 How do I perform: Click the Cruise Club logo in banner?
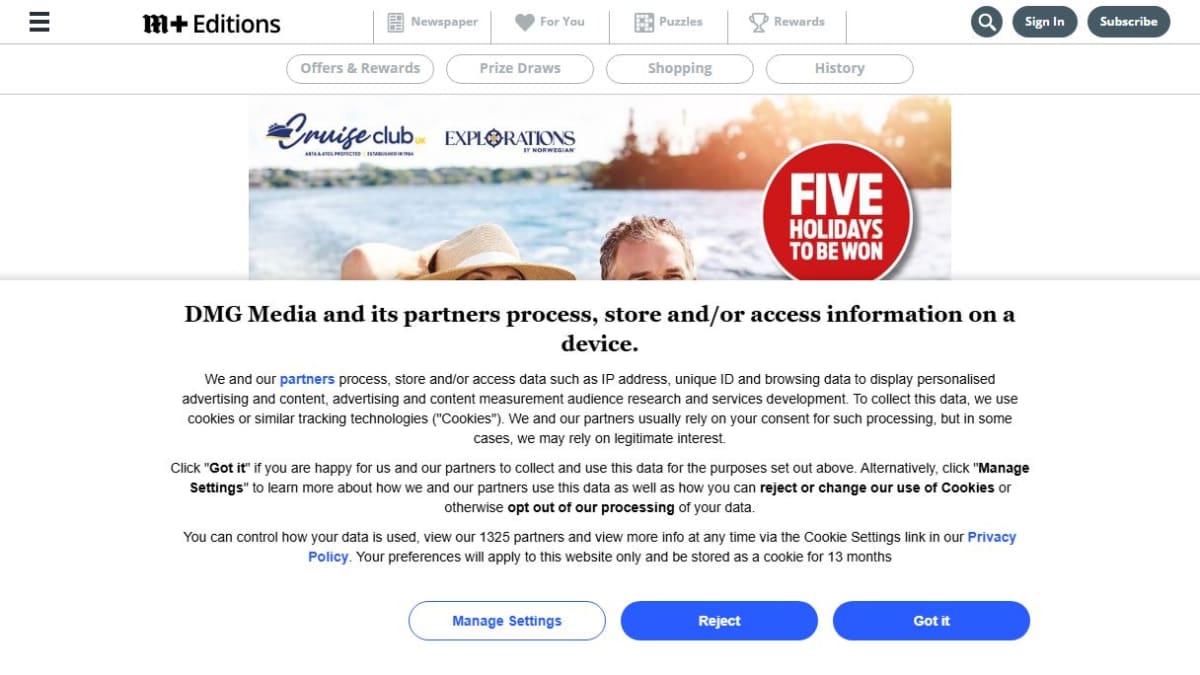pyautogui.click(x=346, y=134)
